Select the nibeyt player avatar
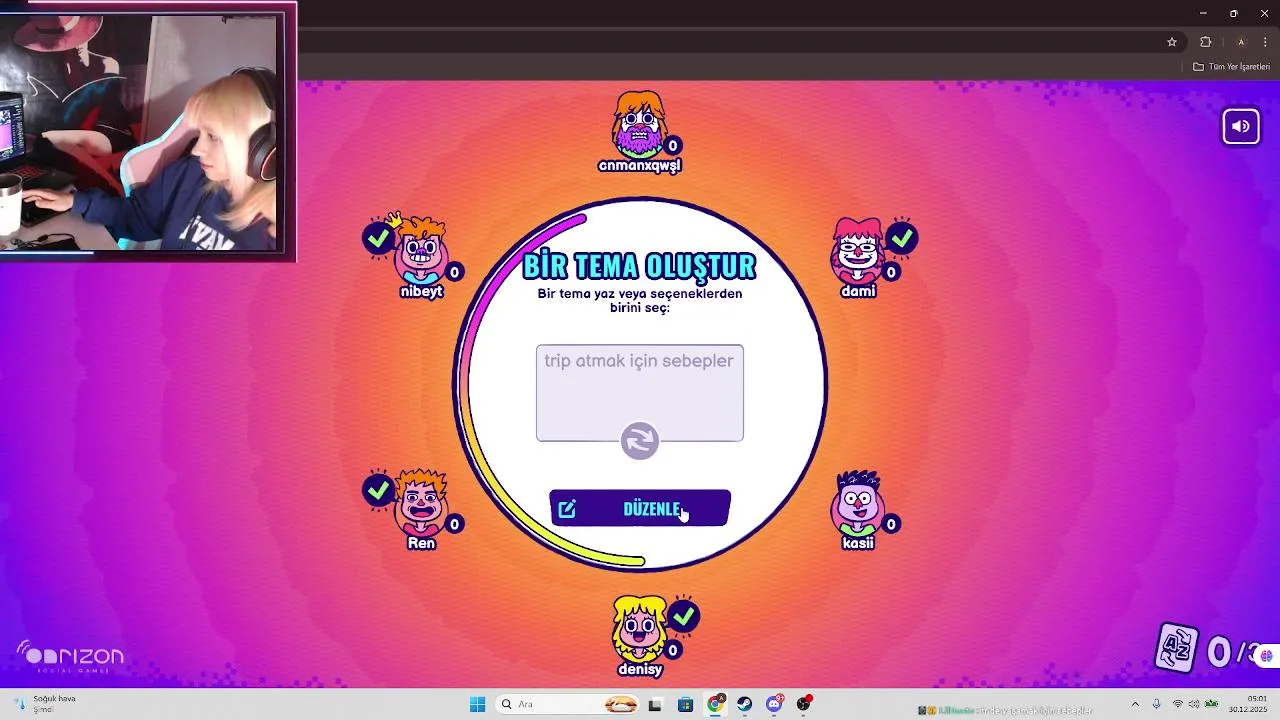Viewport: 1280px width, 720px height. click(421, 250)
